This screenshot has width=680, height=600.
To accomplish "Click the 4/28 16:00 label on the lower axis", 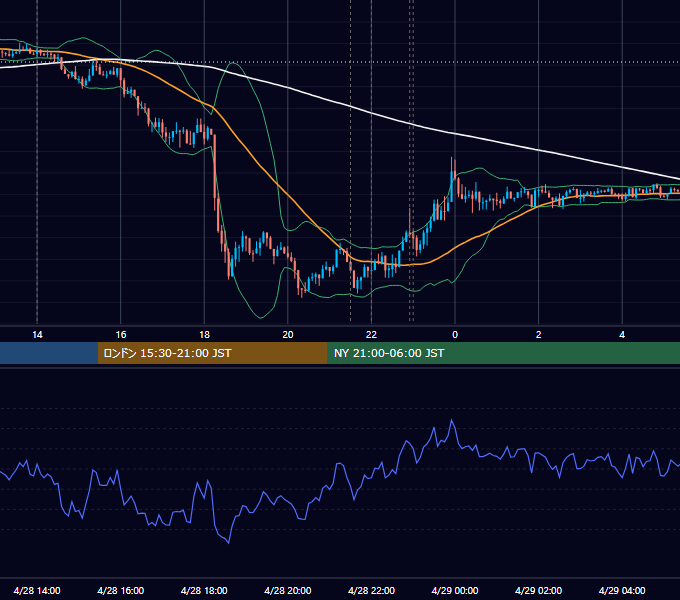I will [x=121, y=590].
